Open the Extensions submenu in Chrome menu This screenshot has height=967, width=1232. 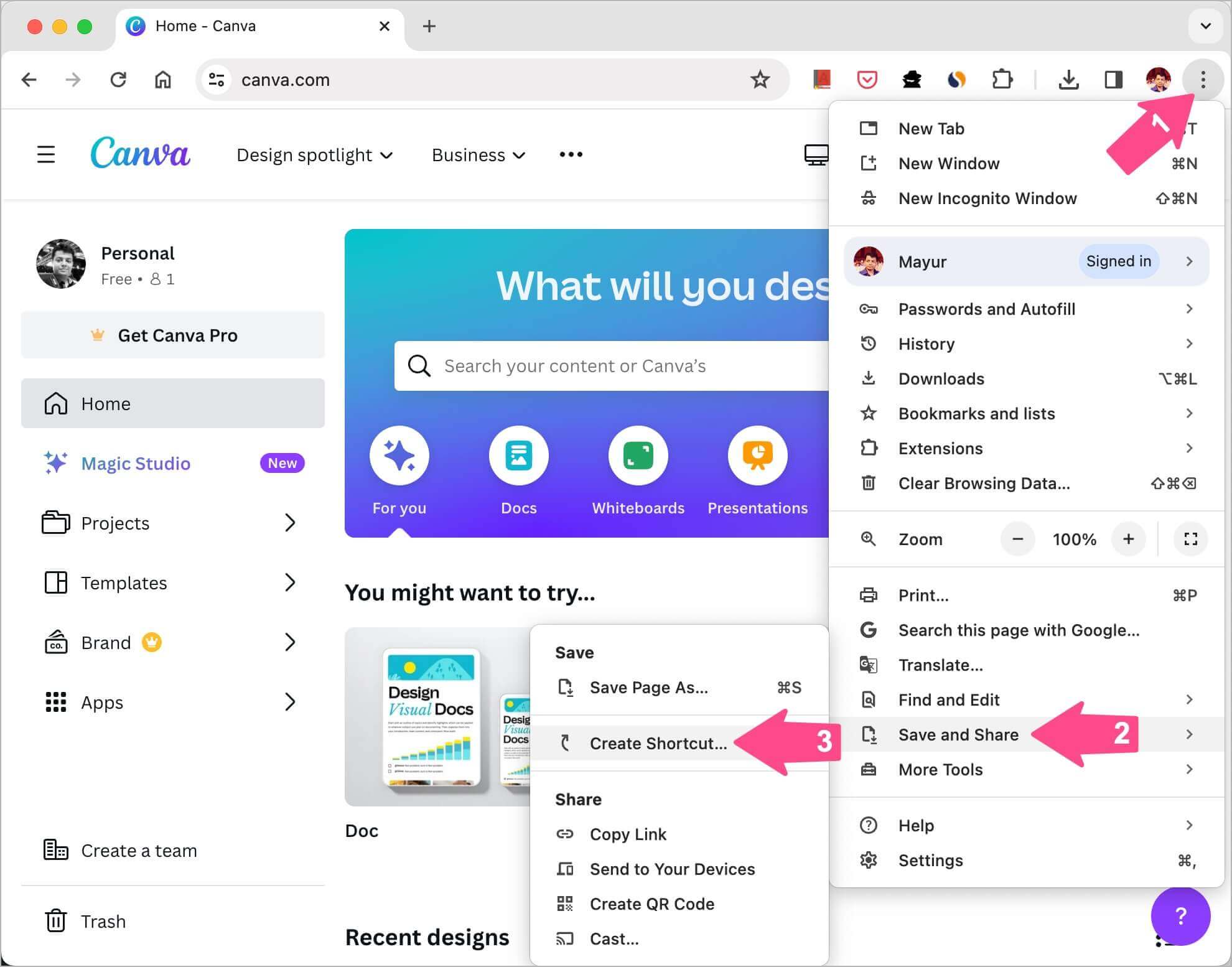point(1027,448)
